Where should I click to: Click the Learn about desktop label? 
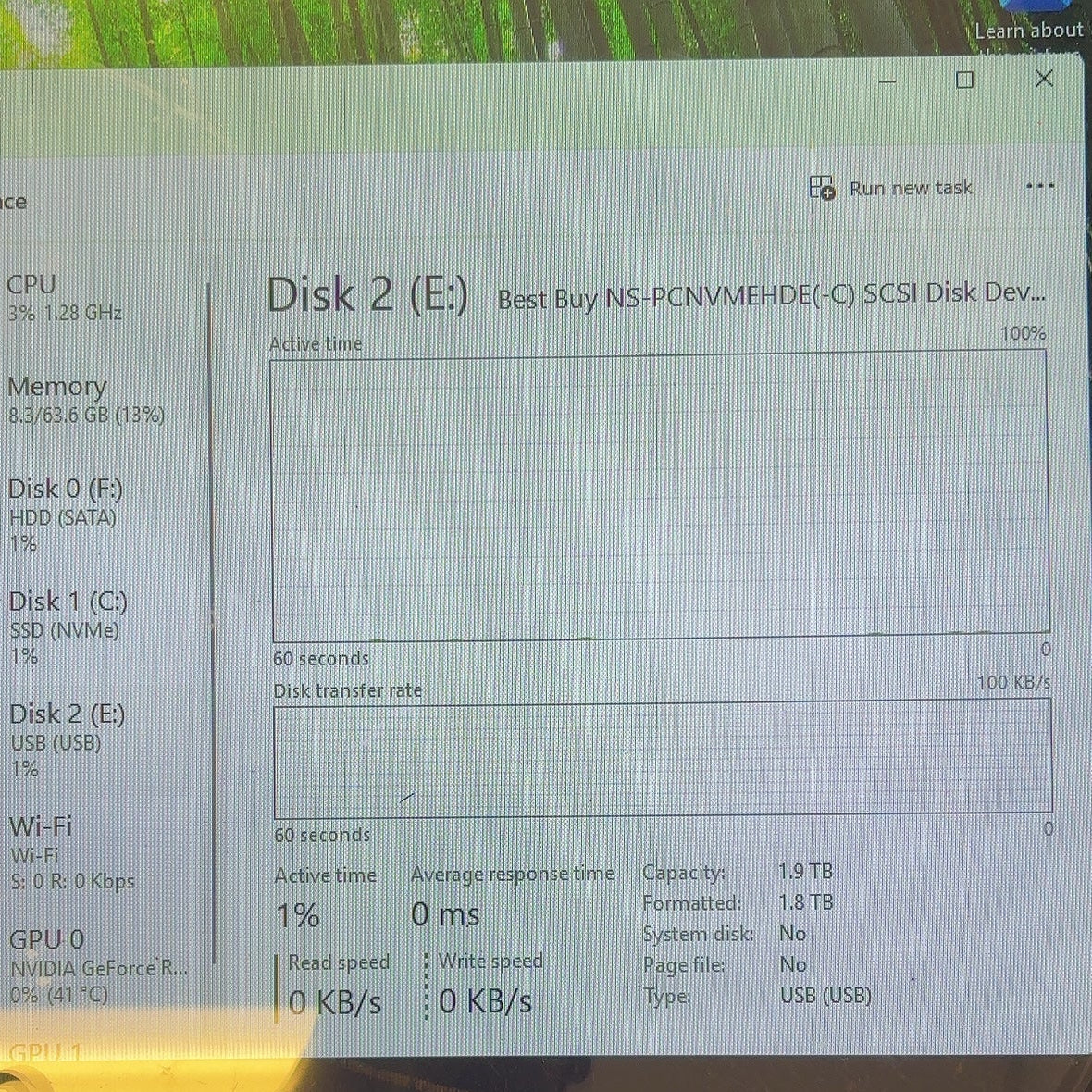click(x=1029, y=31)
